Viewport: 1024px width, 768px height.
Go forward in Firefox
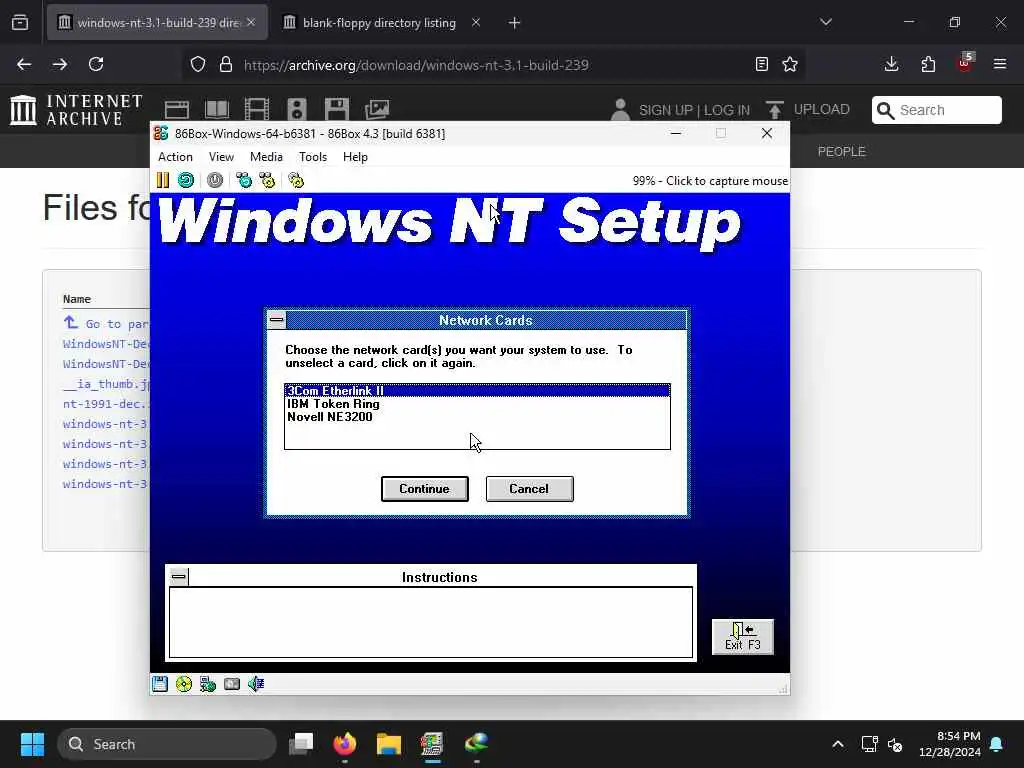click(59, 64)
